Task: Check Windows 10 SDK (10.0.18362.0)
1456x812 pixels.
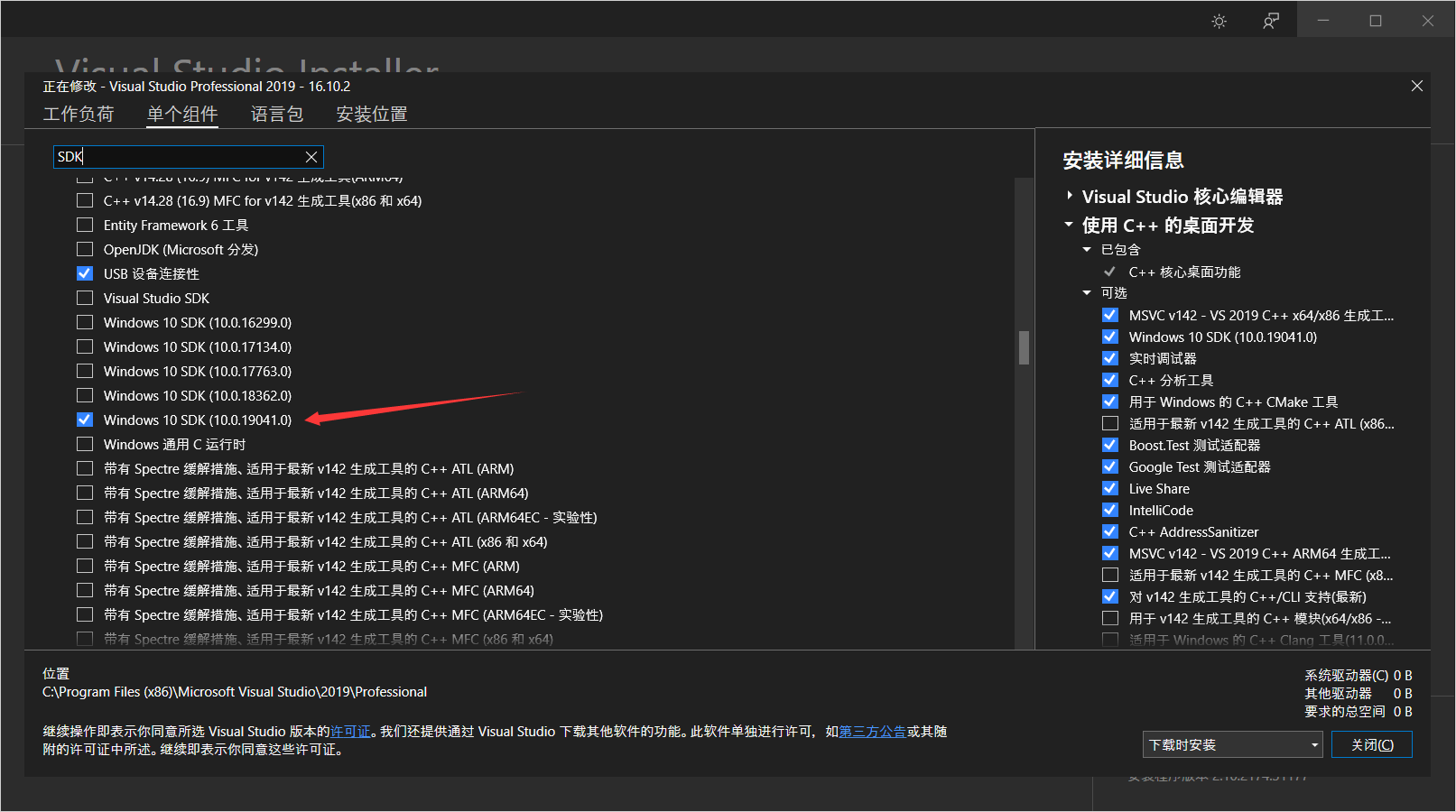Action: pyautogui.click(x=84, y=394)
